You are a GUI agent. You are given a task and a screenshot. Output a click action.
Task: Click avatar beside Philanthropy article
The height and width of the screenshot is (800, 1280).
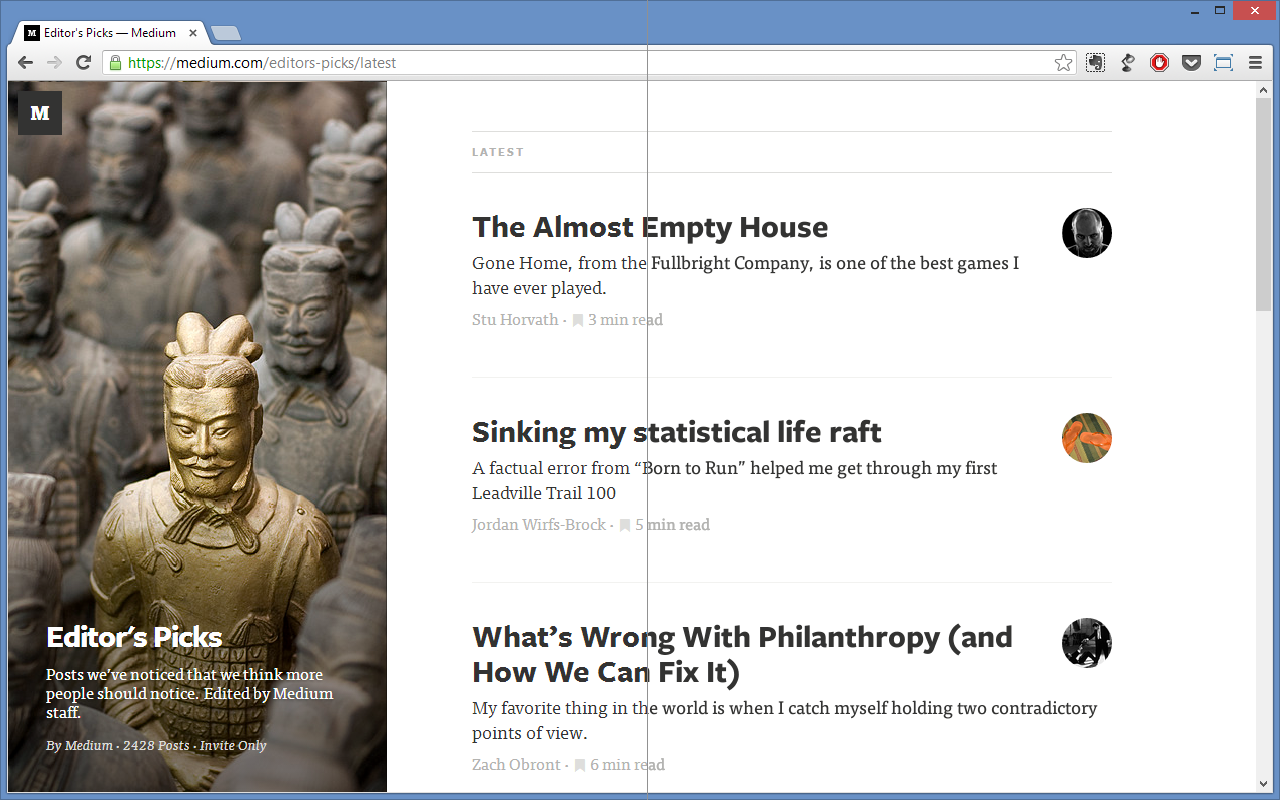(1087, 643)
